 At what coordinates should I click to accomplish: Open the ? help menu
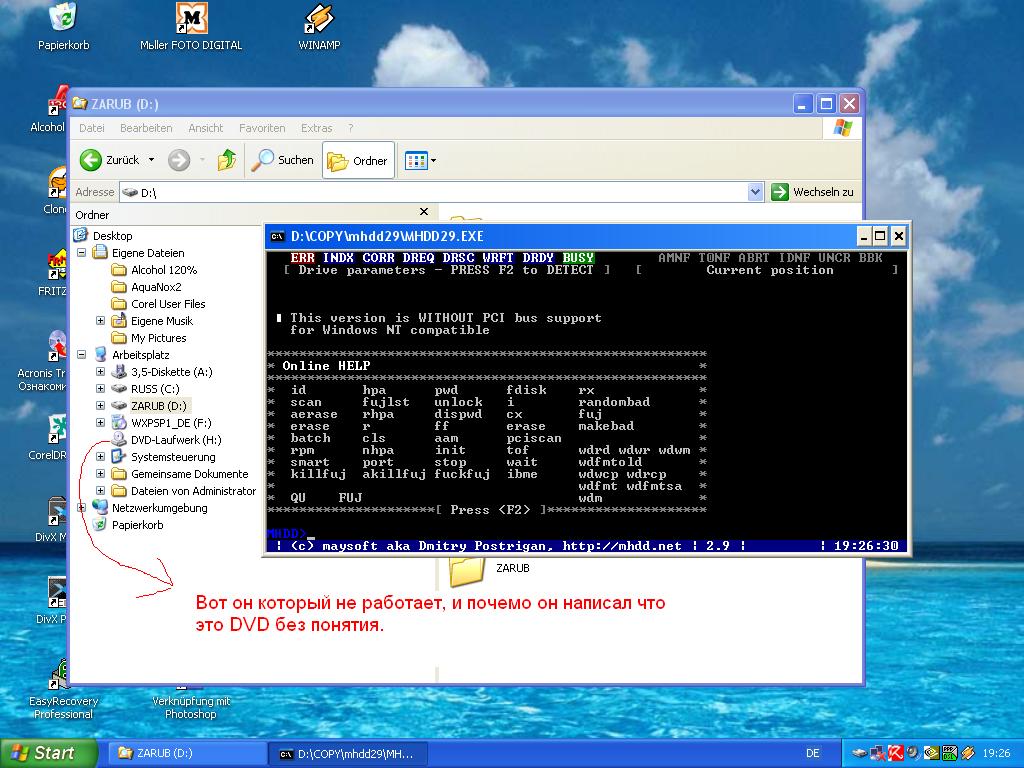[351, 128]
